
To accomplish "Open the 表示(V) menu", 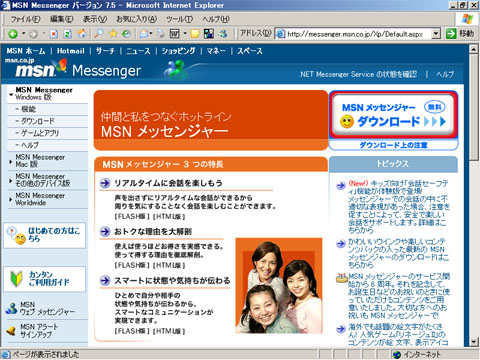I will point(95,19).
